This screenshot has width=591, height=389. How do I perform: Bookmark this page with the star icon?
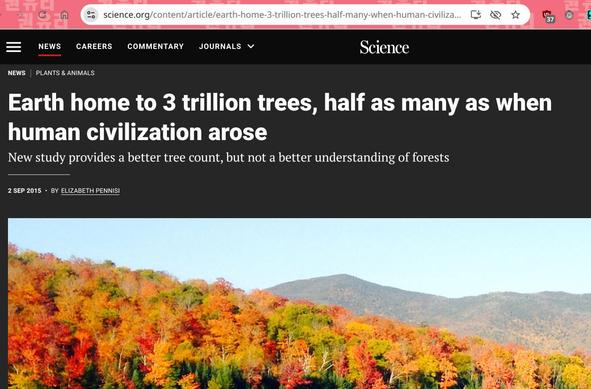pos(515,15)
